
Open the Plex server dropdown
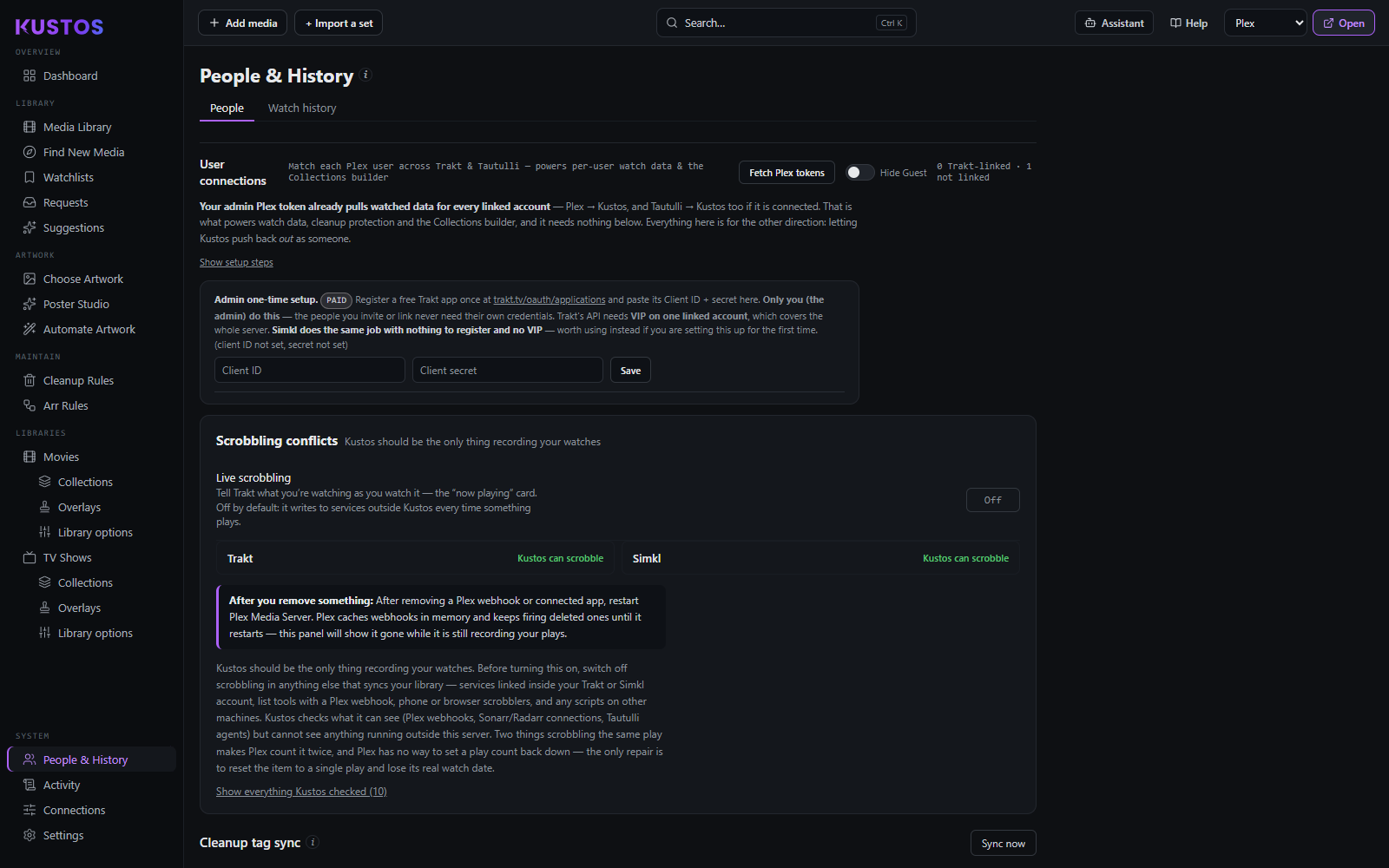(1266, 23)
